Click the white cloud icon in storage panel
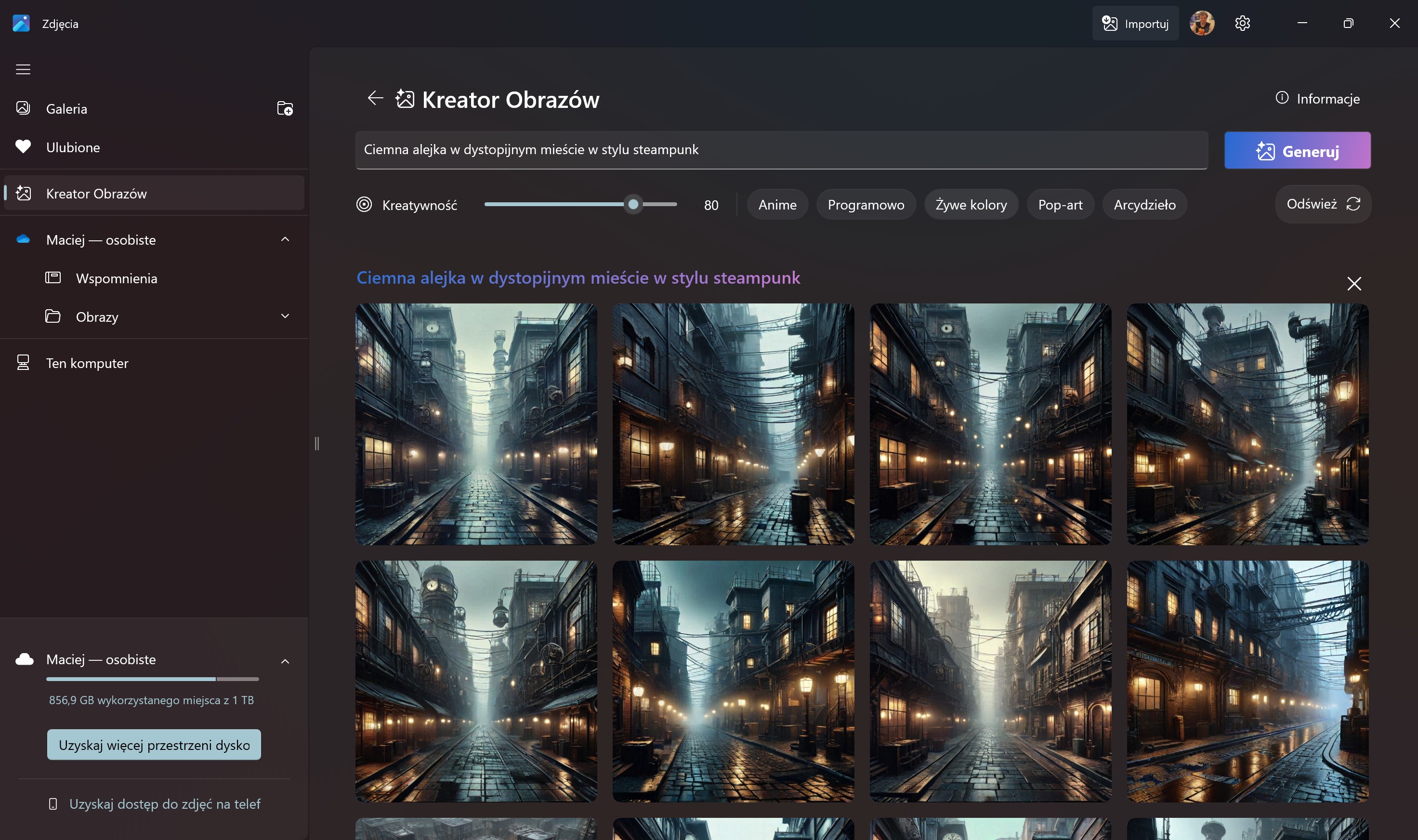The width and height of the screenshot is (1418, 840). pyautogui.click(x=24, y=659)
